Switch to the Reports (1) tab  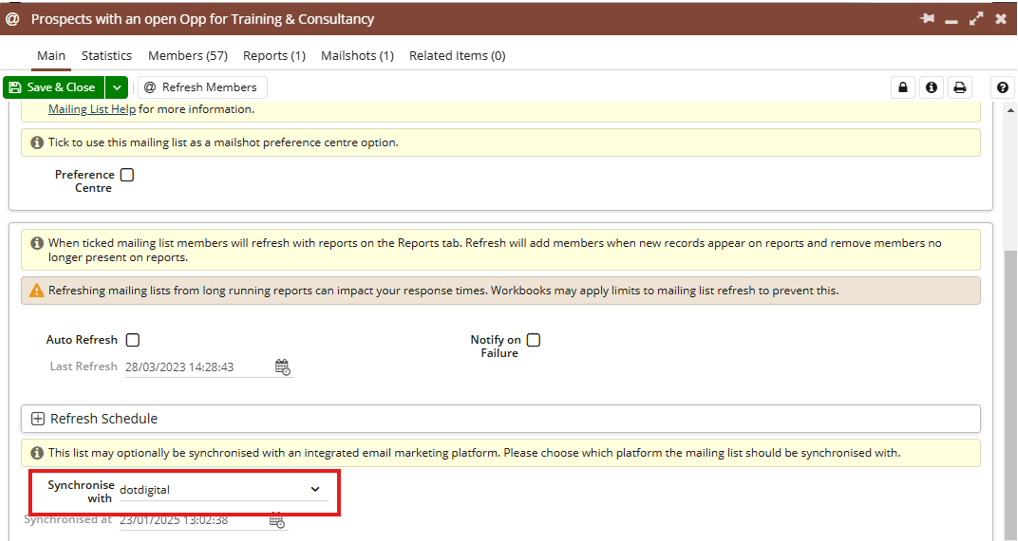tap(274, 56)
